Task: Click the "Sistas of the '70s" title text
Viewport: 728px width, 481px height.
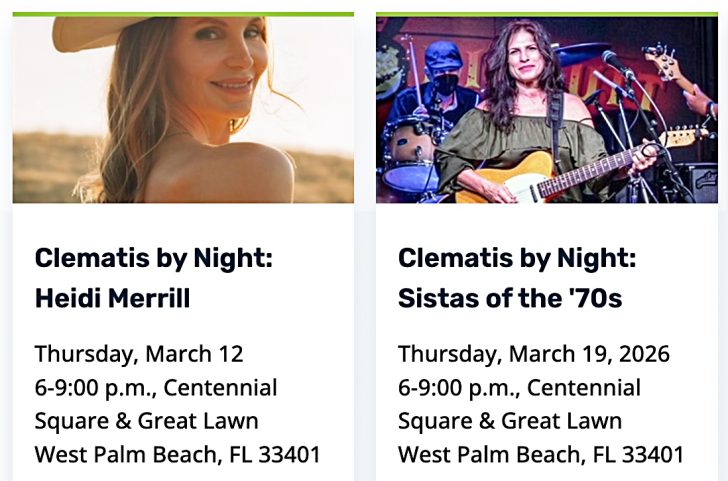Action: click(x=510, y=298)
